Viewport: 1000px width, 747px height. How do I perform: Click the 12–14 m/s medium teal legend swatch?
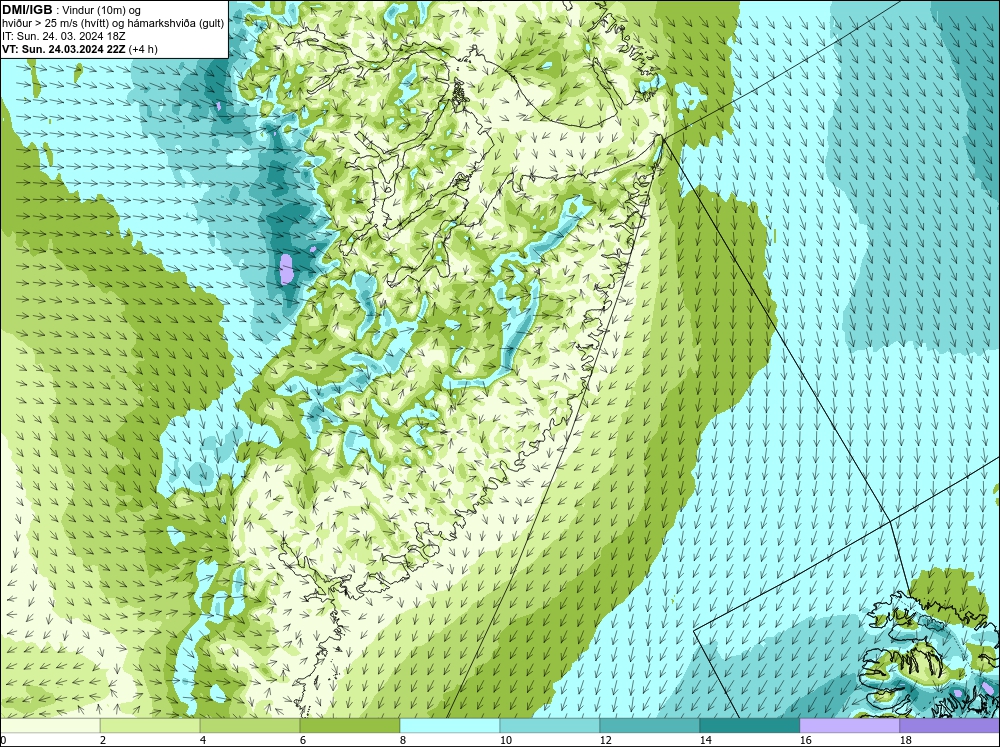point(649,725)
